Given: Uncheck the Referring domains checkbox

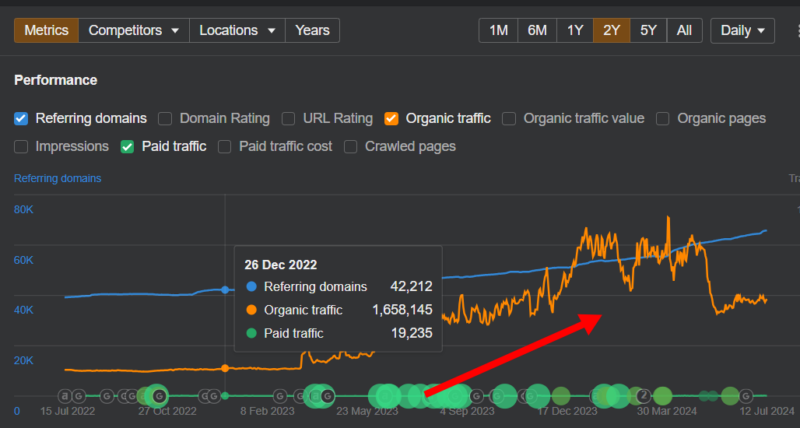Looking at the screenshot, I should click(21, 118).
